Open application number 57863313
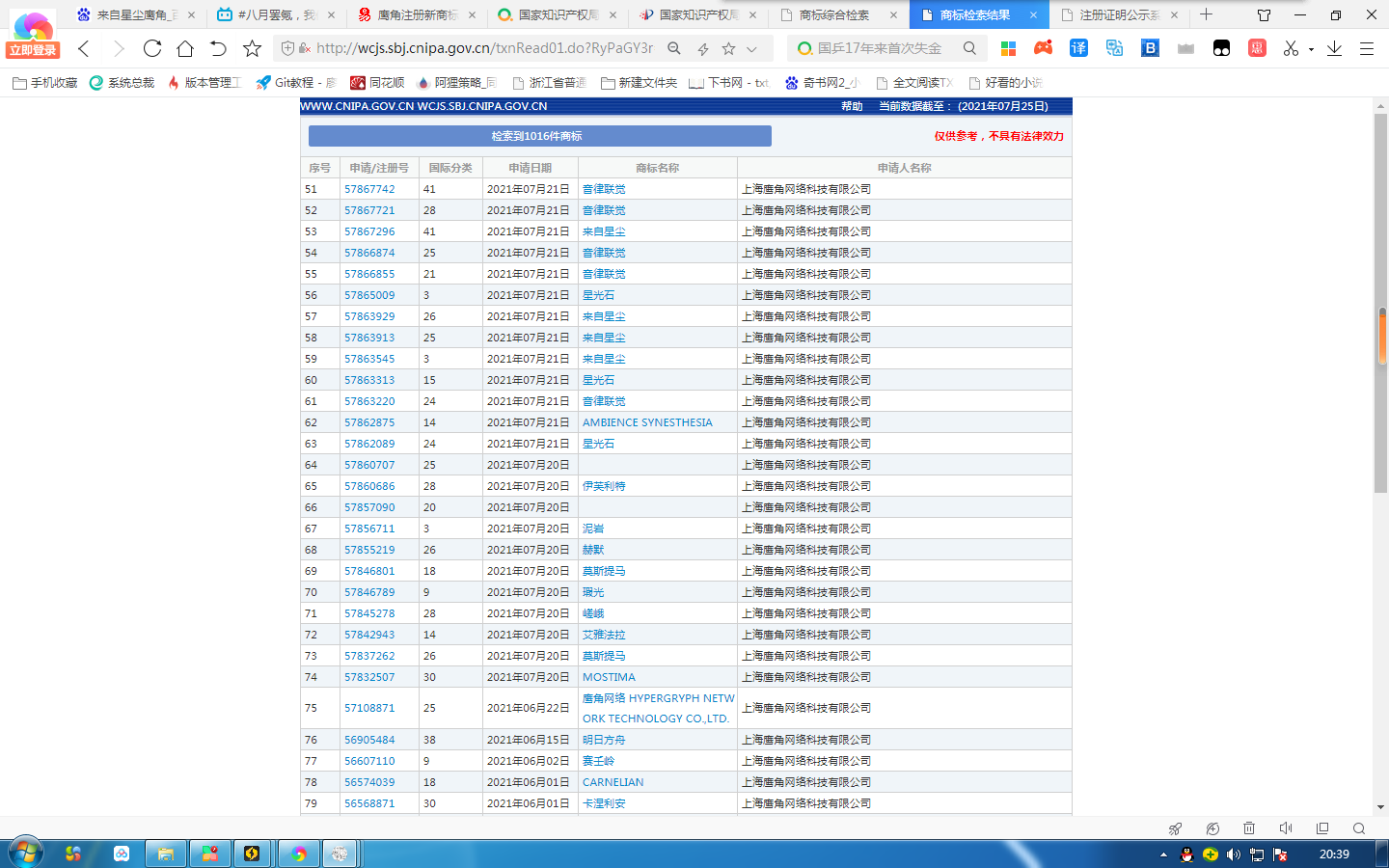The width and height of the screenshot is (1389, 868). [x=369, y=380]
